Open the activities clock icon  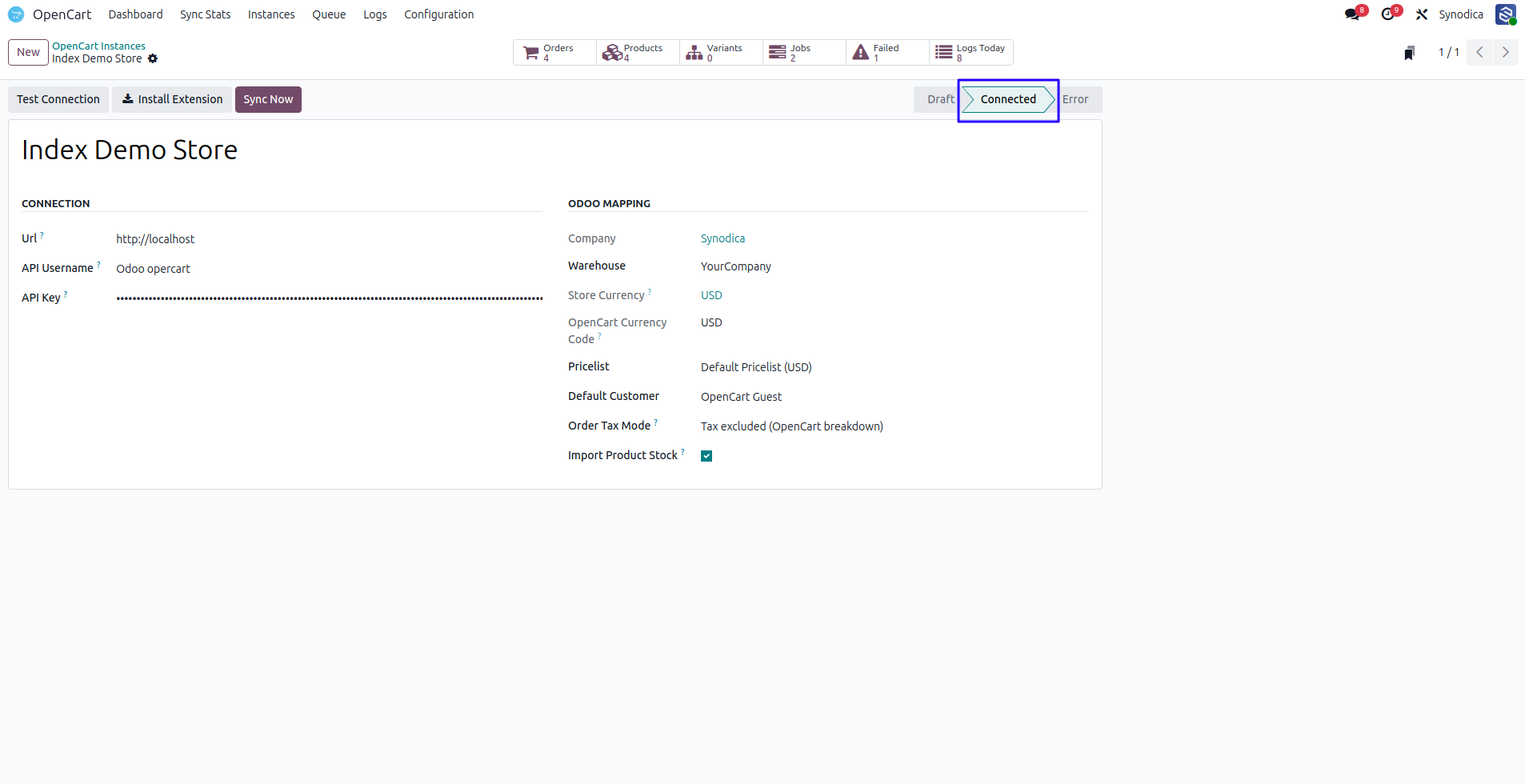[1390, 14]
